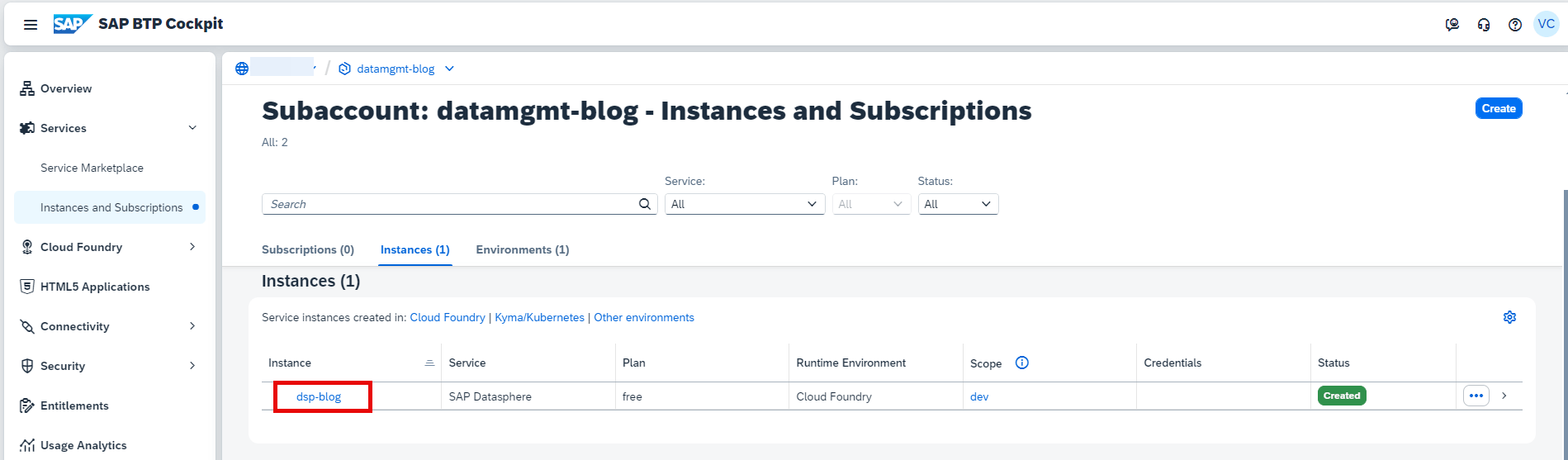Click into the Search input field
This screenshot has height=460, width=1568.
(x=450, y=204)
